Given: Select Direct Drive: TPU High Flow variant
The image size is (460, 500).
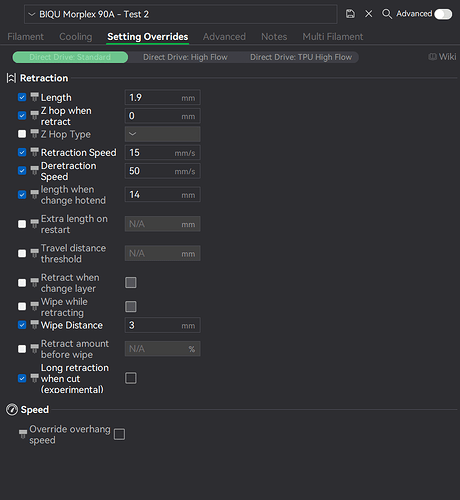Looking at the screenshot, I should 301,57.
